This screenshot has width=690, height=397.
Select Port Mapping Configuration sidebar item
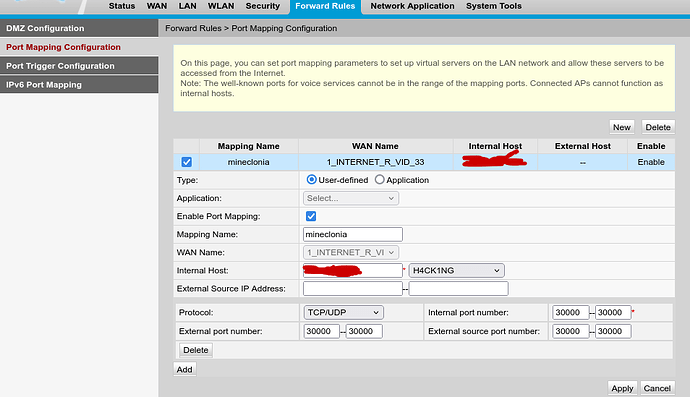[x=79, y=47]
